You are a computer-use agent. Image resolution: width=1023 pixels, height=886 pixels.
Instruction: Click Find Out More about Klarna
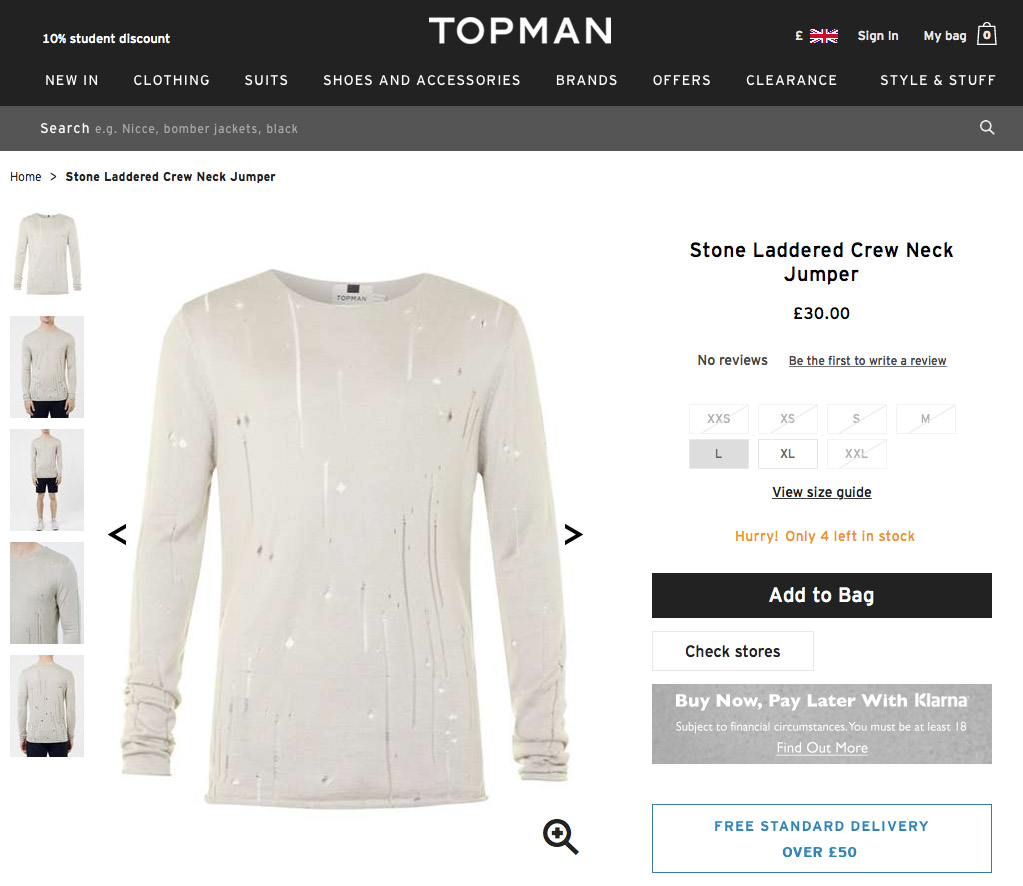[x=821, y=746]
